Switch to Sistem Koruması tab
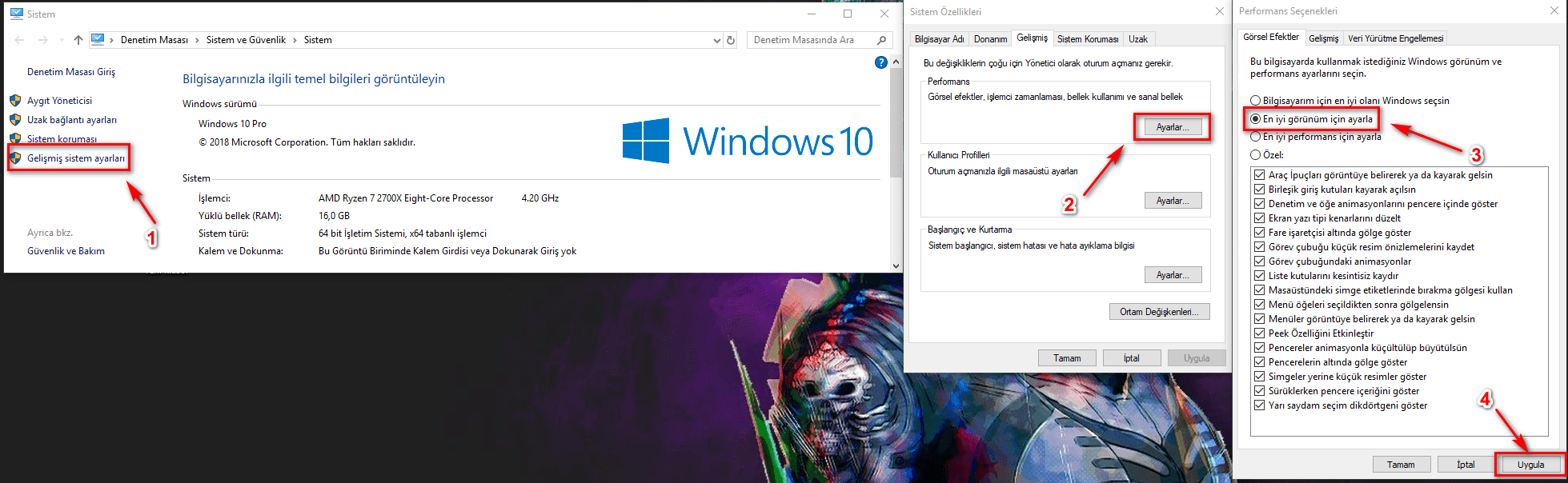This screenshot has height=483, width=1568. point(1088,39)
